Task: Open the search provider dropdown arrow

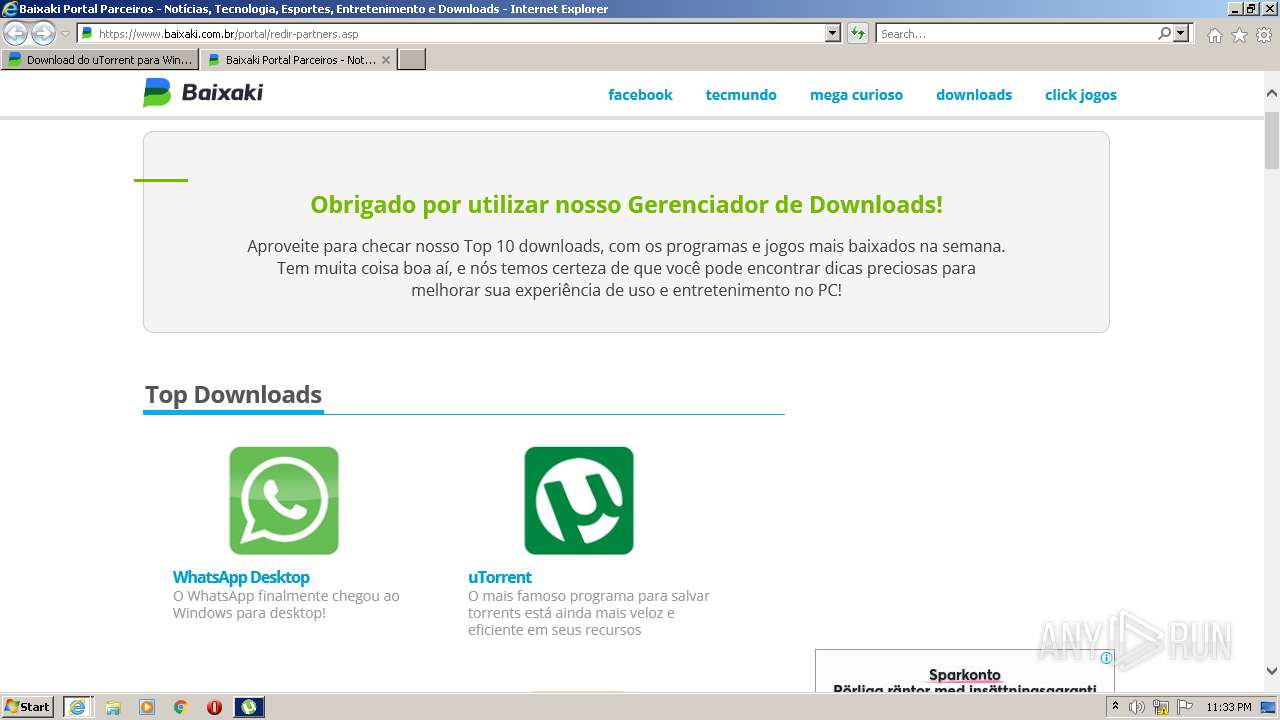Action: pyautogui.click(x=1182, y=33)
